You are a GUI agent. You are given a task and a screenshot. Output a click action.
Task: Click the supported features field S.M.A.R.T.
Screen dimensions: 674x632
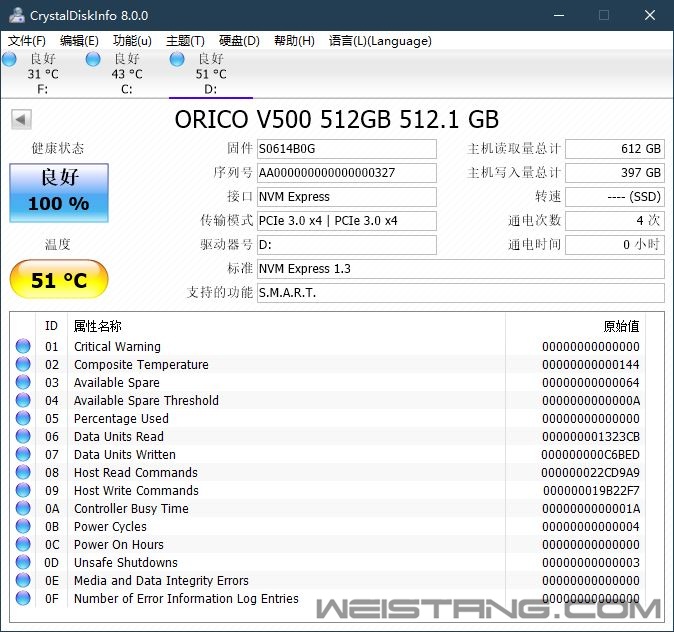461,293
